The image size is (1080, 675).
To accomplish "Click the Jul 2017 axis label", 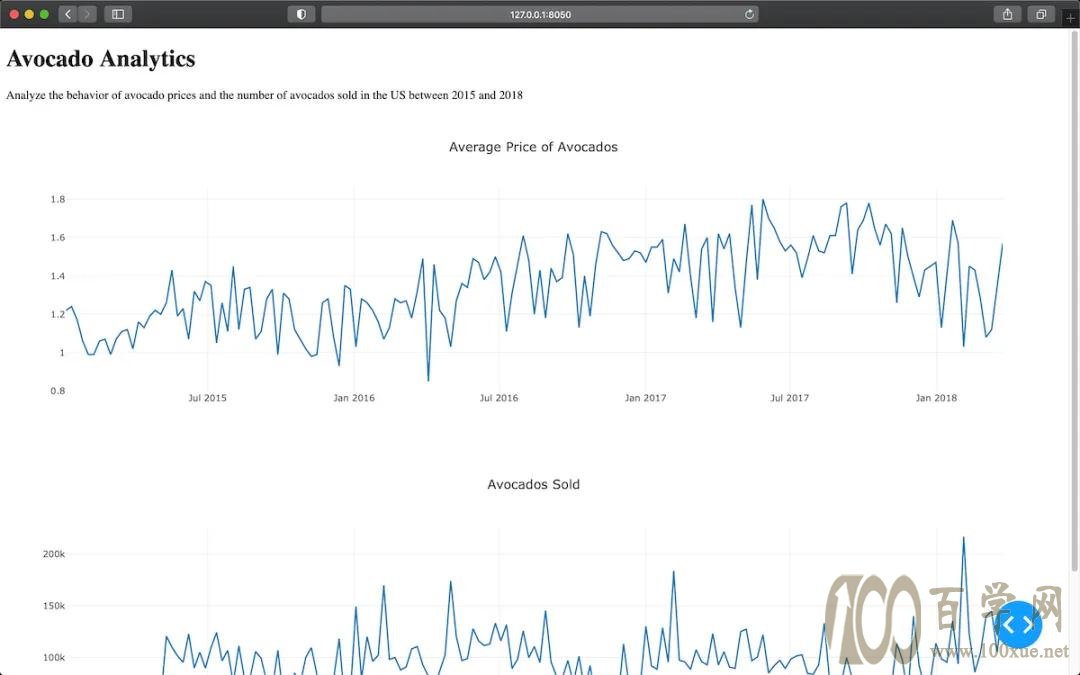I will (789, 397).
